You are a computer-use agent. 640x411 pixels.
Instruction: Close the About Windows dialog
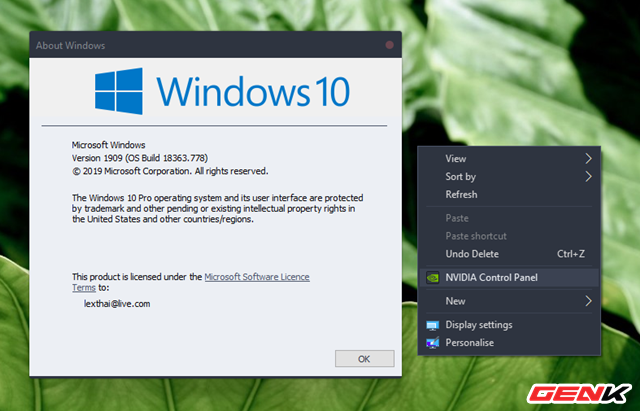[389, 45]
